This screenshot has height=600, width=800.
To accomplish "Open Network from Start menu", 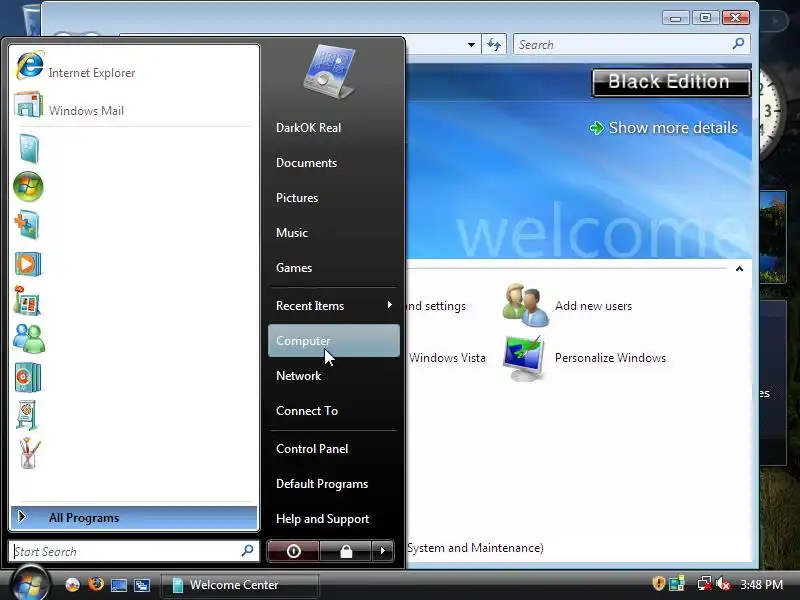I will (334, 376).
